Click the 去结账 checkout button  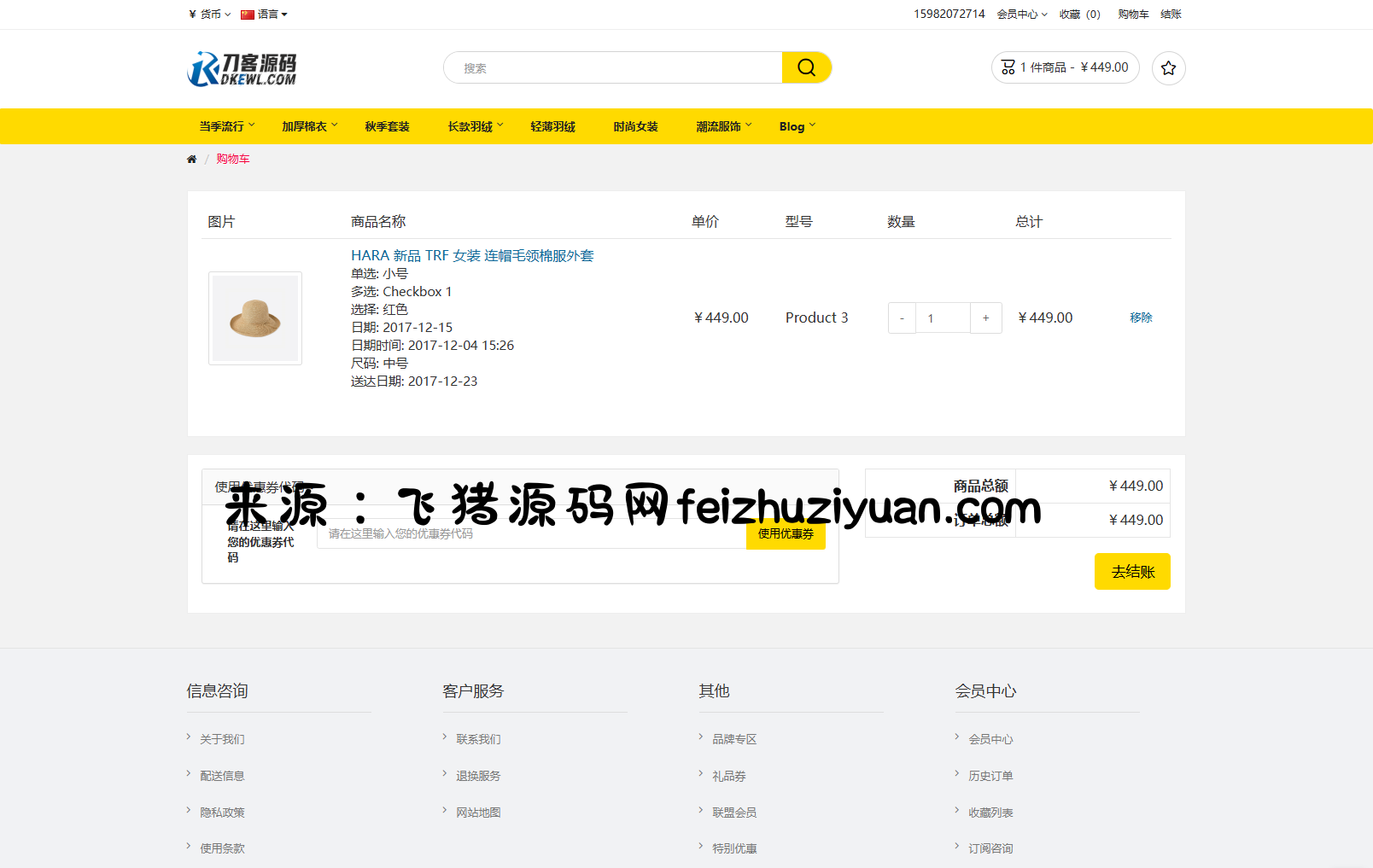click(x=1132, y=572)
